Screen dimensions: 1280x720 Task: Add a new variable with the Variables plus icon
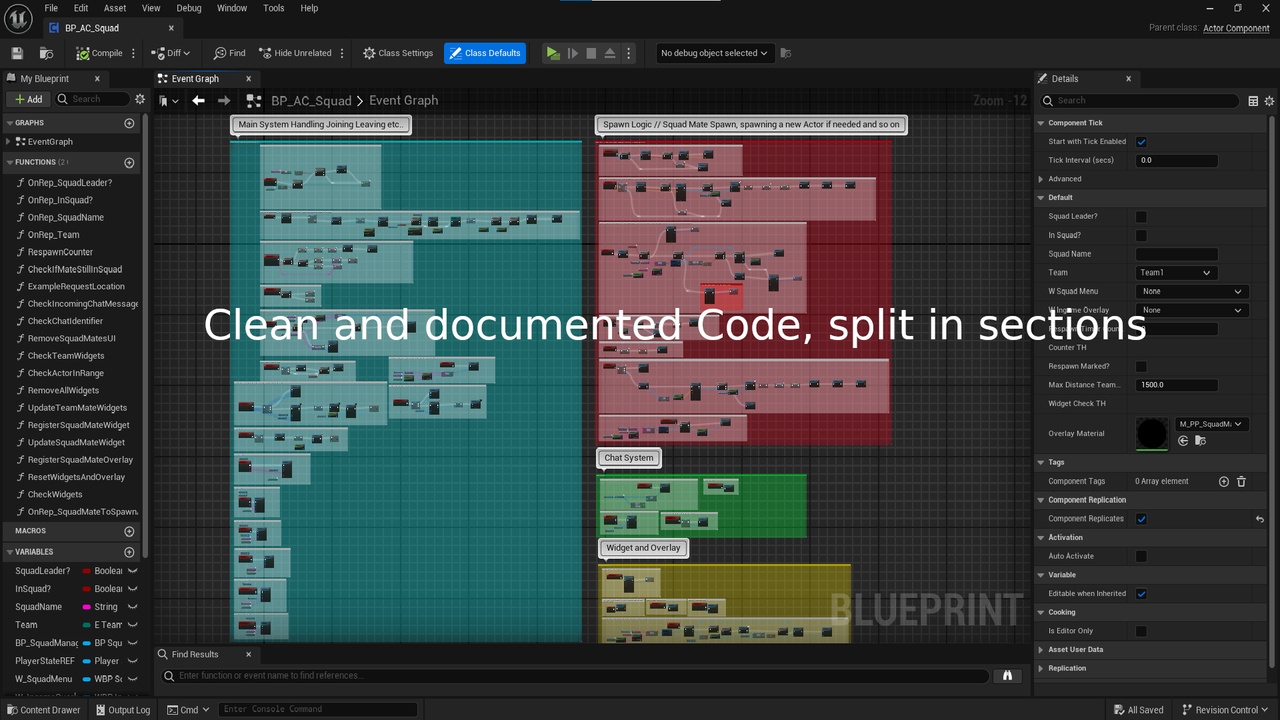(x=129, y=552)
